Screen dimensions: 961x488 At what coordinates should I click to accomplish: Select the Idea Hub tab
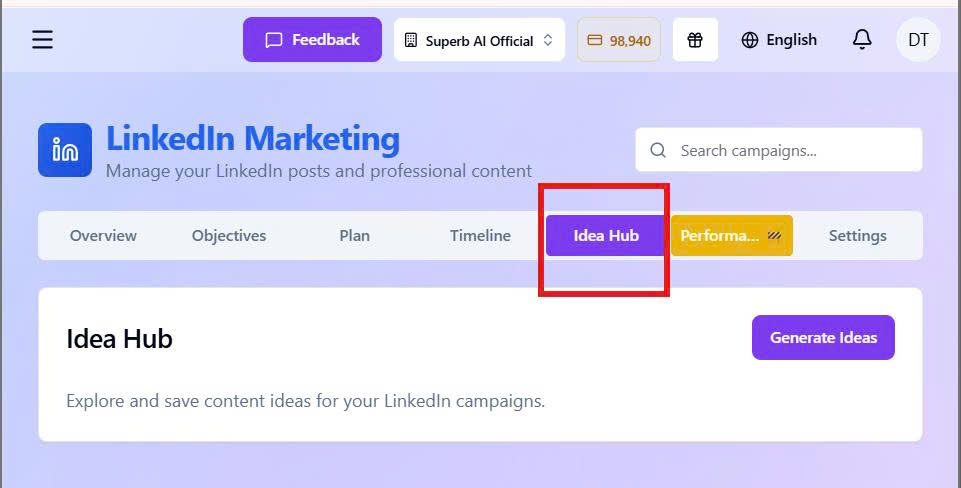pyautogui.click(x=606, y=236)
